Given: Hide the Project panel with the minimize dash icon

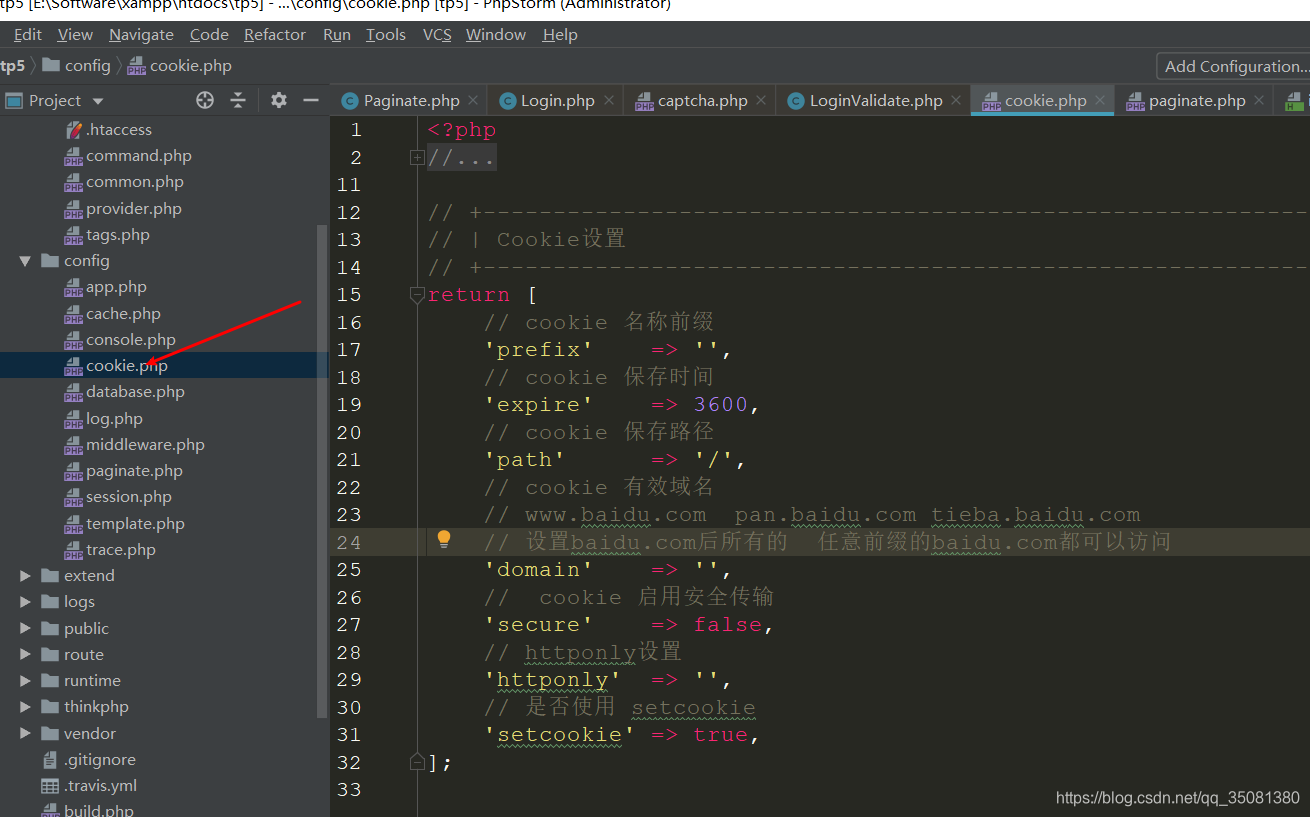Looking at the screenshot, I should [311, 100].
